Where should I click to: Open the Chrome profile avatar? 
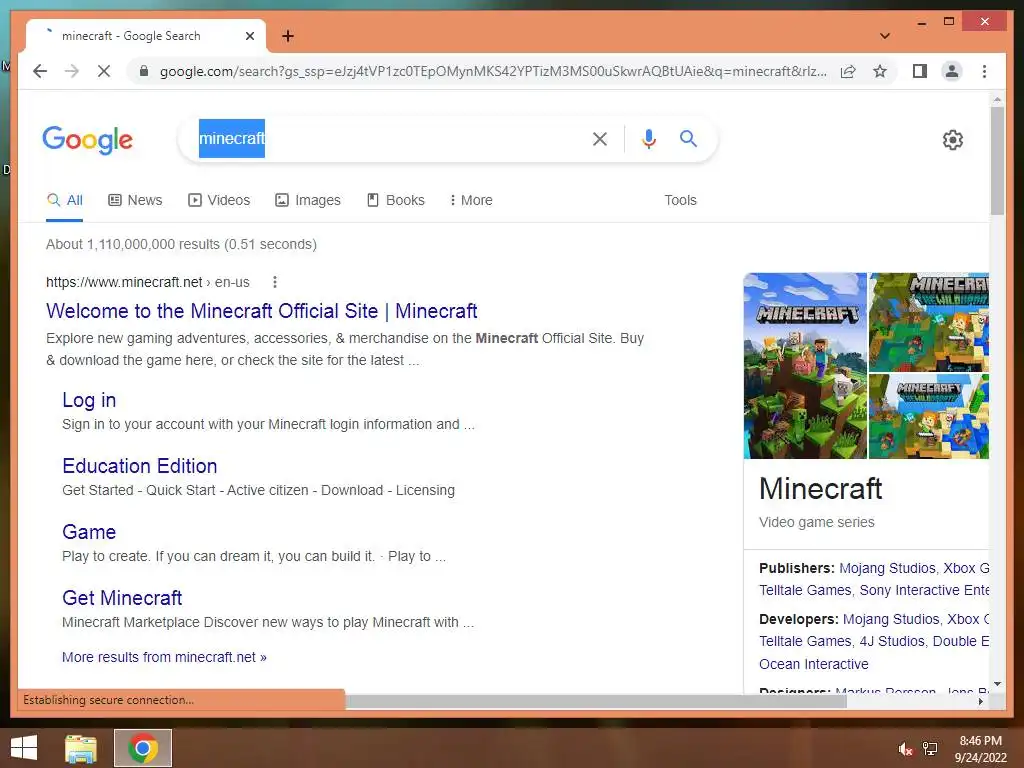[x=952, y=71]
